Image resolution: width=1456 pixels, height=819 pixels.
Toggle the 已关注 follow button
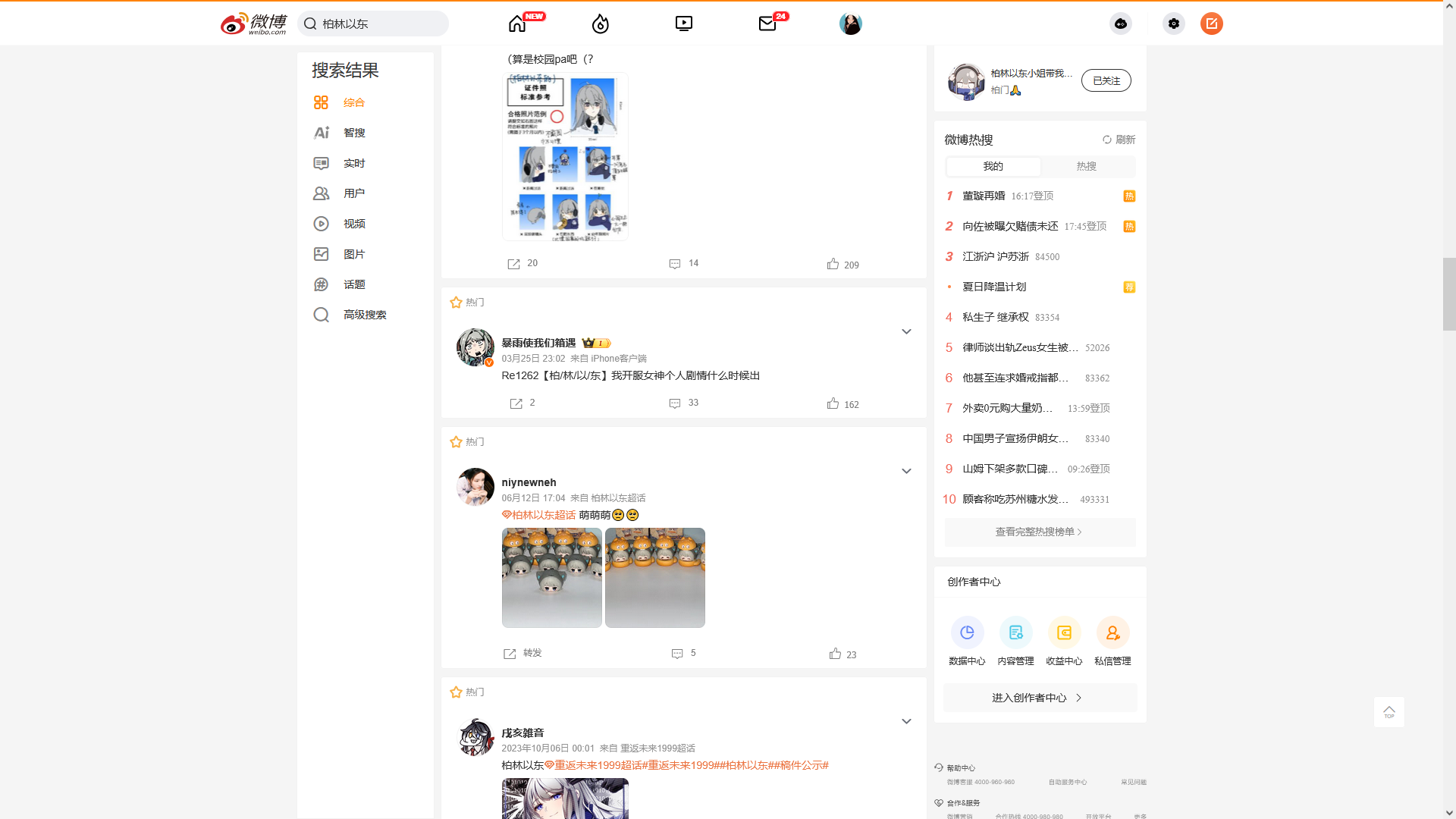pyautogui.click(x=1106, y=80)
